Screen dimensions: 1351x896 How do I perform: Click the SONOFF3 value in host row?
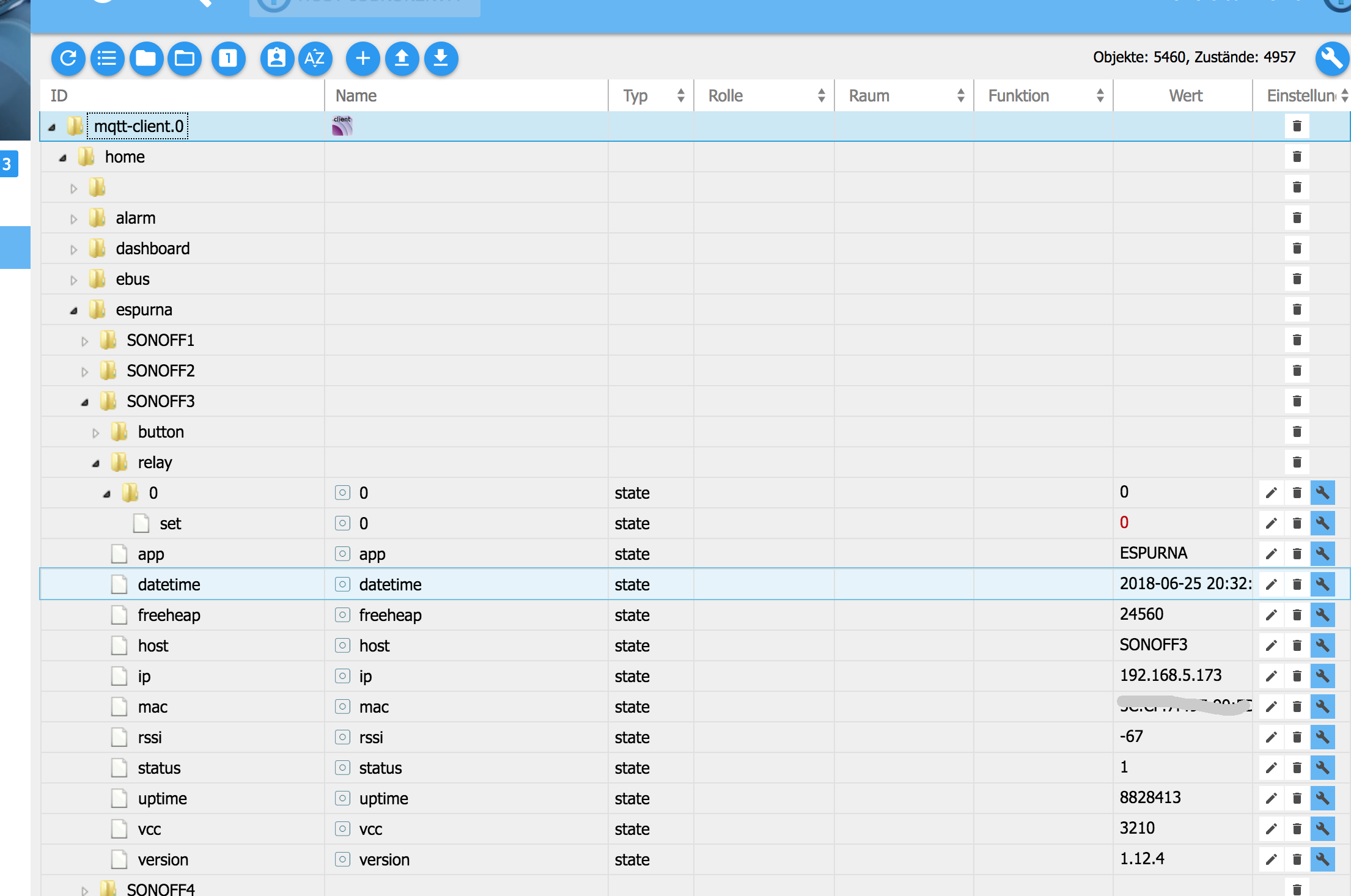(1154, 645)
